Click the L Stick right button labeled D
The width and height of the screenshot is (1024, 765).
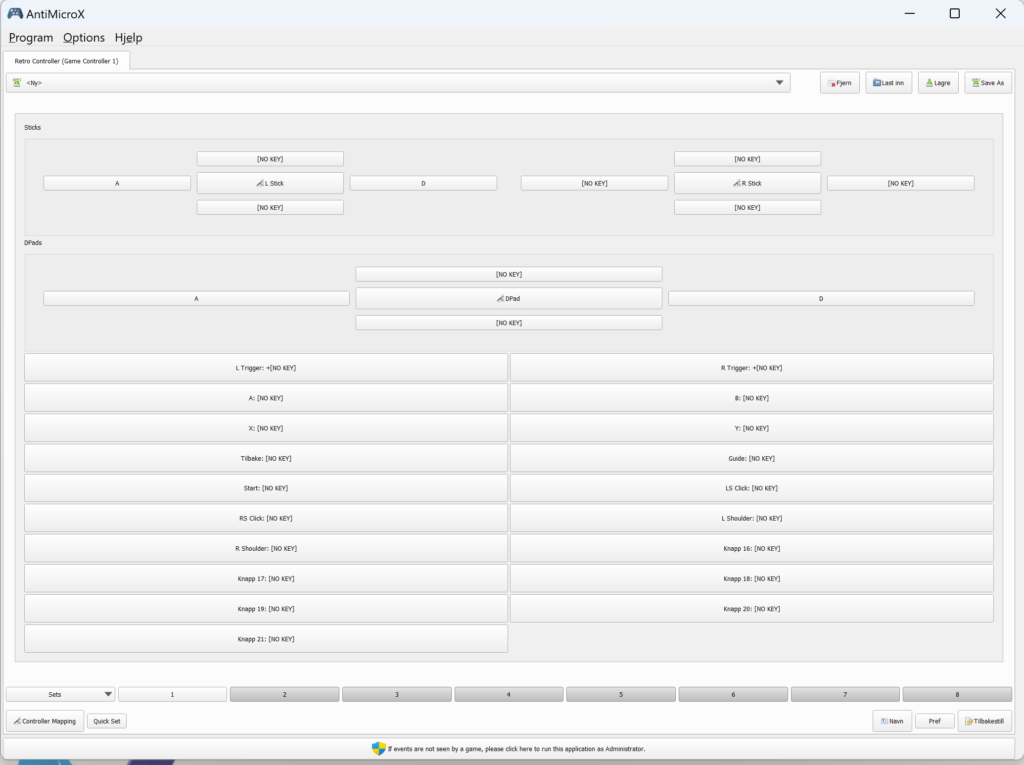423,184
